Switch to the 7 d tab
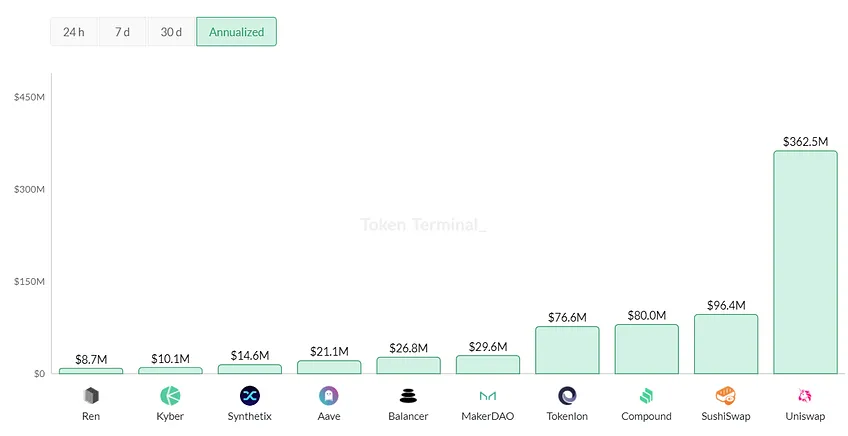 point(122,32)
